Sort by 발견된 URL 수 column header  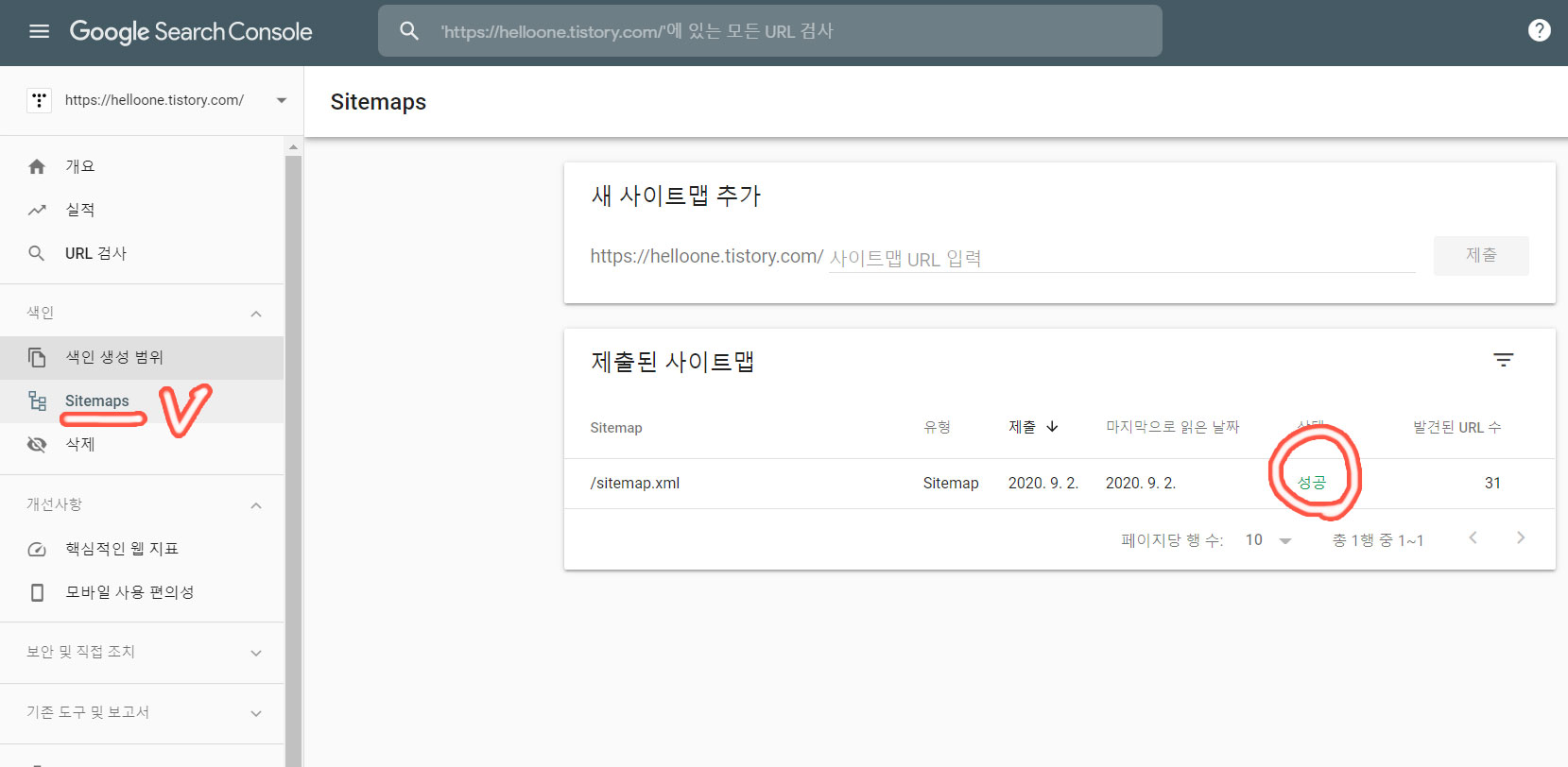[x=1456, y=427]
